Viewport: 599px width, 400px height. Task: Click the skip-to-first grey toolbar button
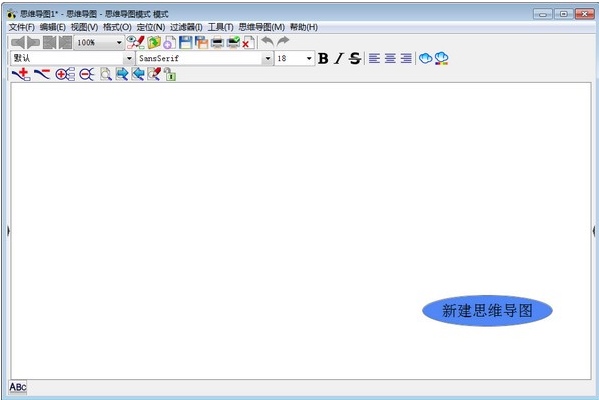click(49, 42)
